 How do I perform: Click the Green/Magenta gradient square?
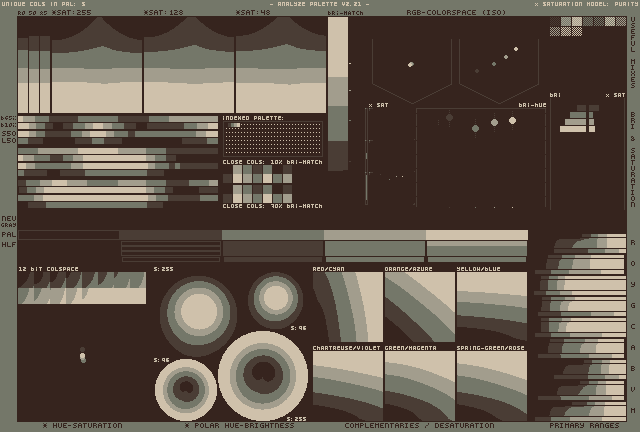pos(420,386)
